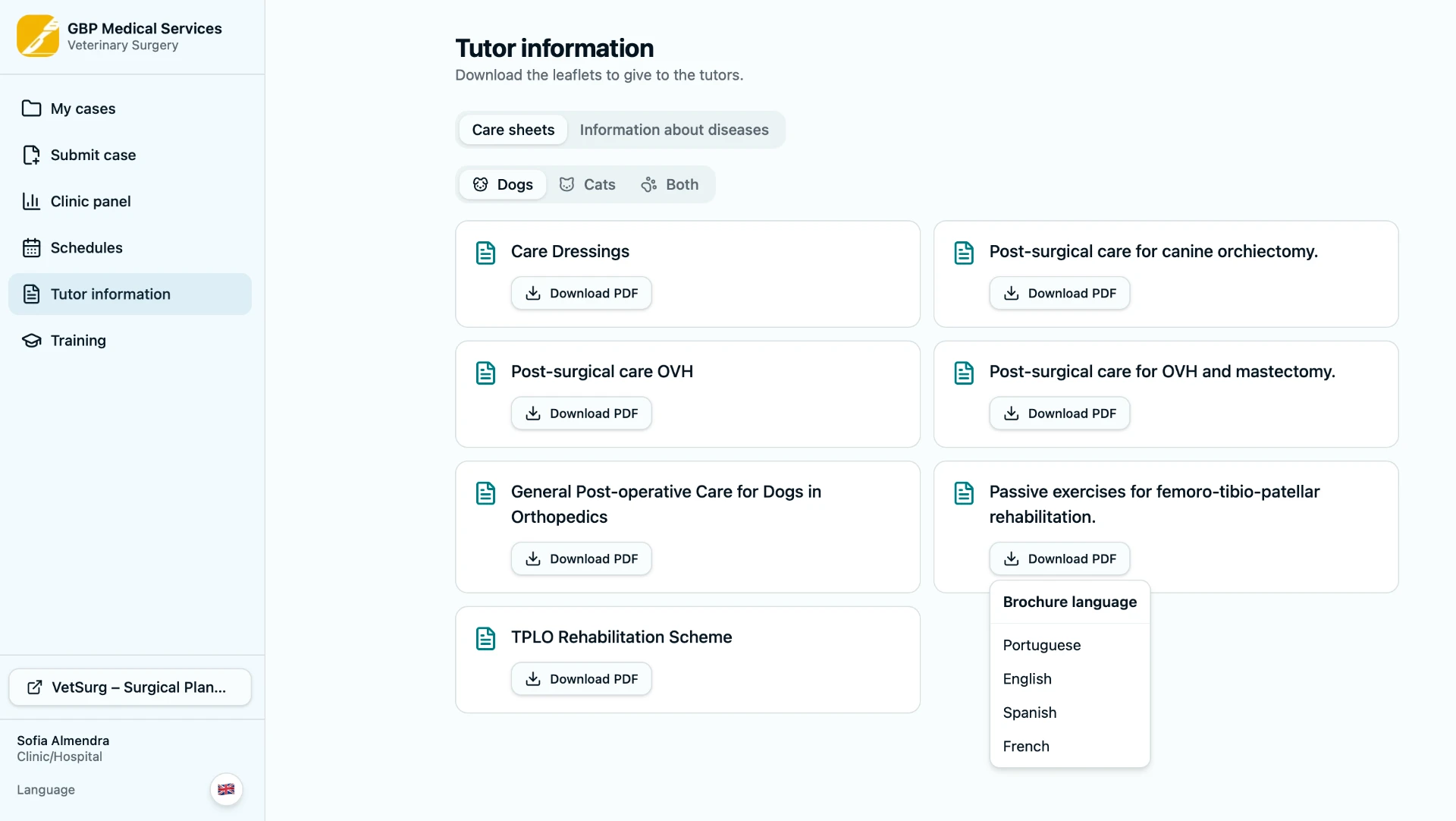The width and height of the screenshot is (1456, 821).
Task: Open Clinic panel chart icon
Action: (31, 201)
